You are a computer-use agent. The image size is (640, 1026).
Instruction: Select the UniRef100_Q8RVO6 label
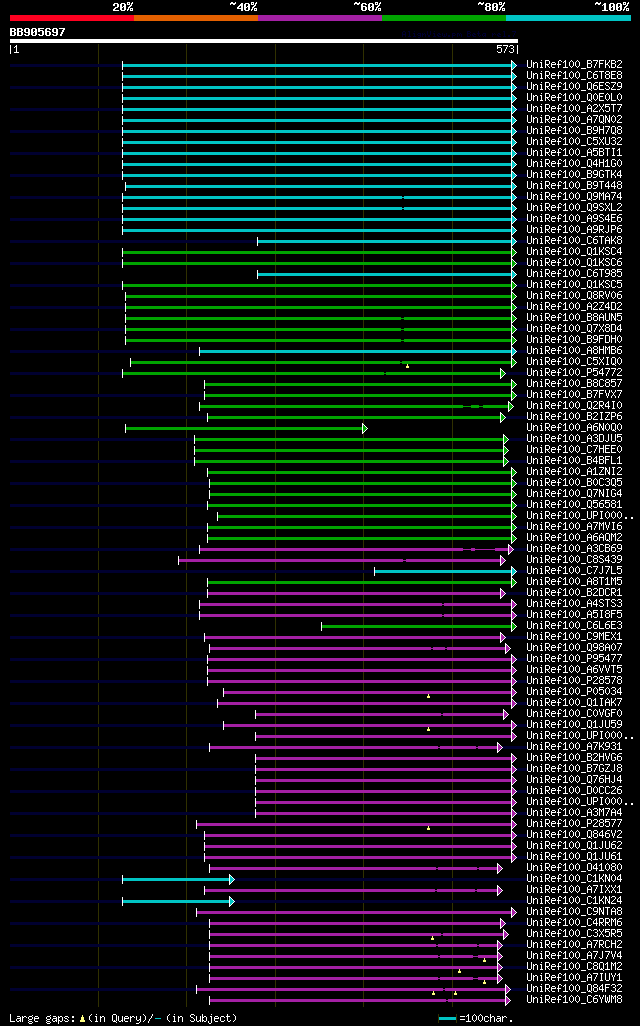pos(575,296)
